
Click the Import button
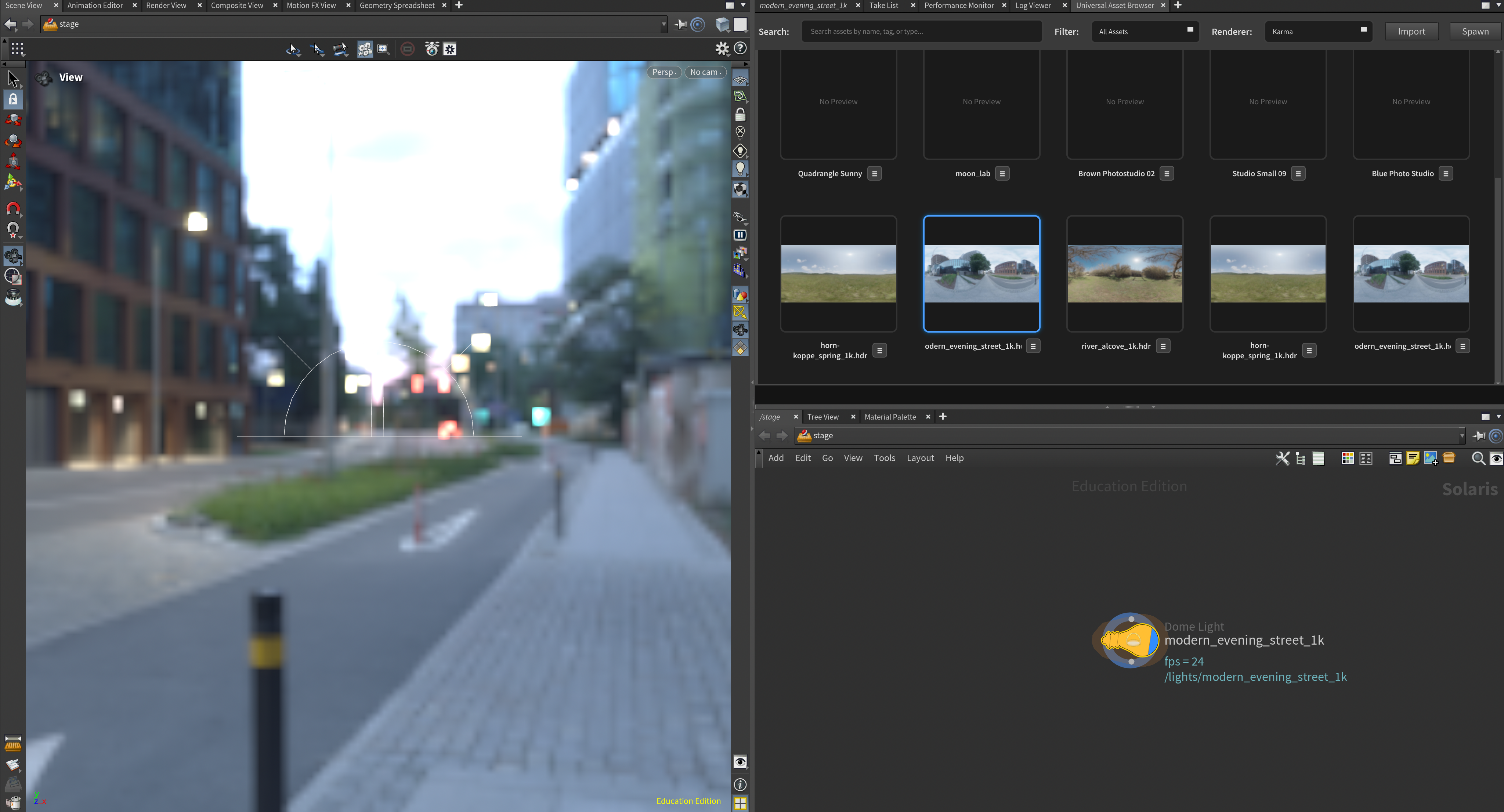point(1411,31)
